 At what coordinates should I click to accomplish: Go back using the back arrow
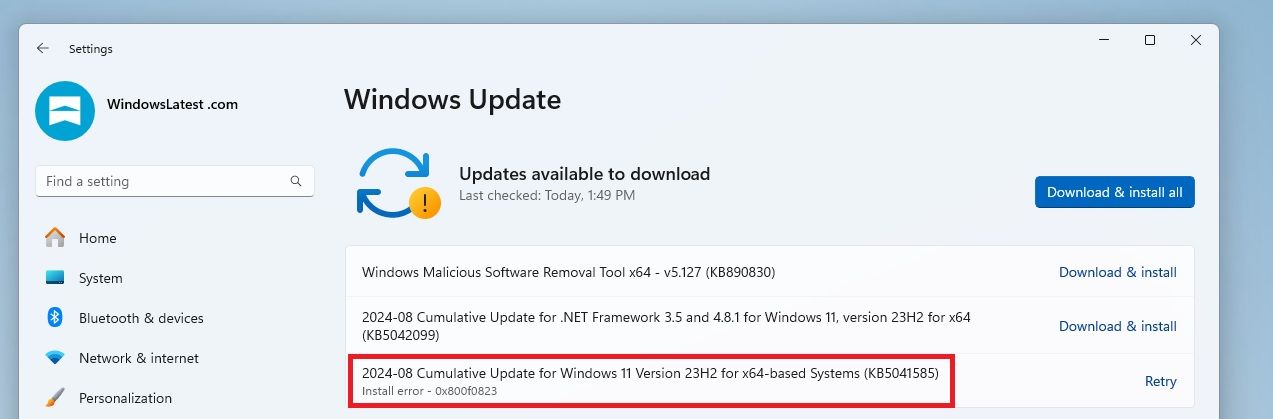click(x=43, y=48)
